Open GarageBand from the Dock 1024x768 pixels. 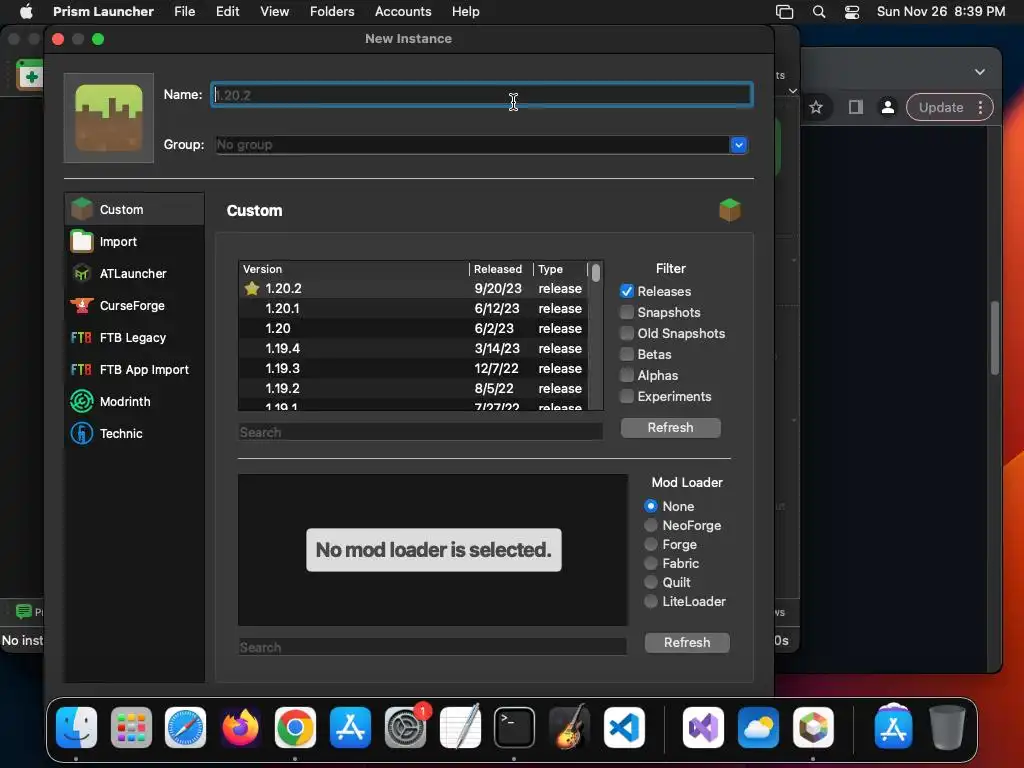pos(569,727)
